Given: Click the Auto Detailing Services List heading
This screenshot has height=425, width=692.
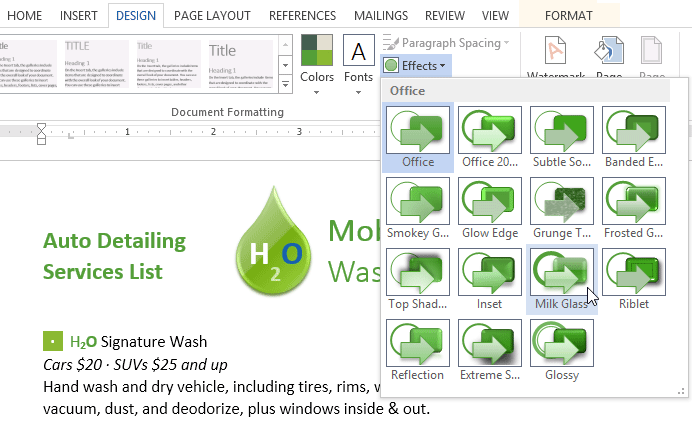Looking at the screenshot, I should click(114, 256).
